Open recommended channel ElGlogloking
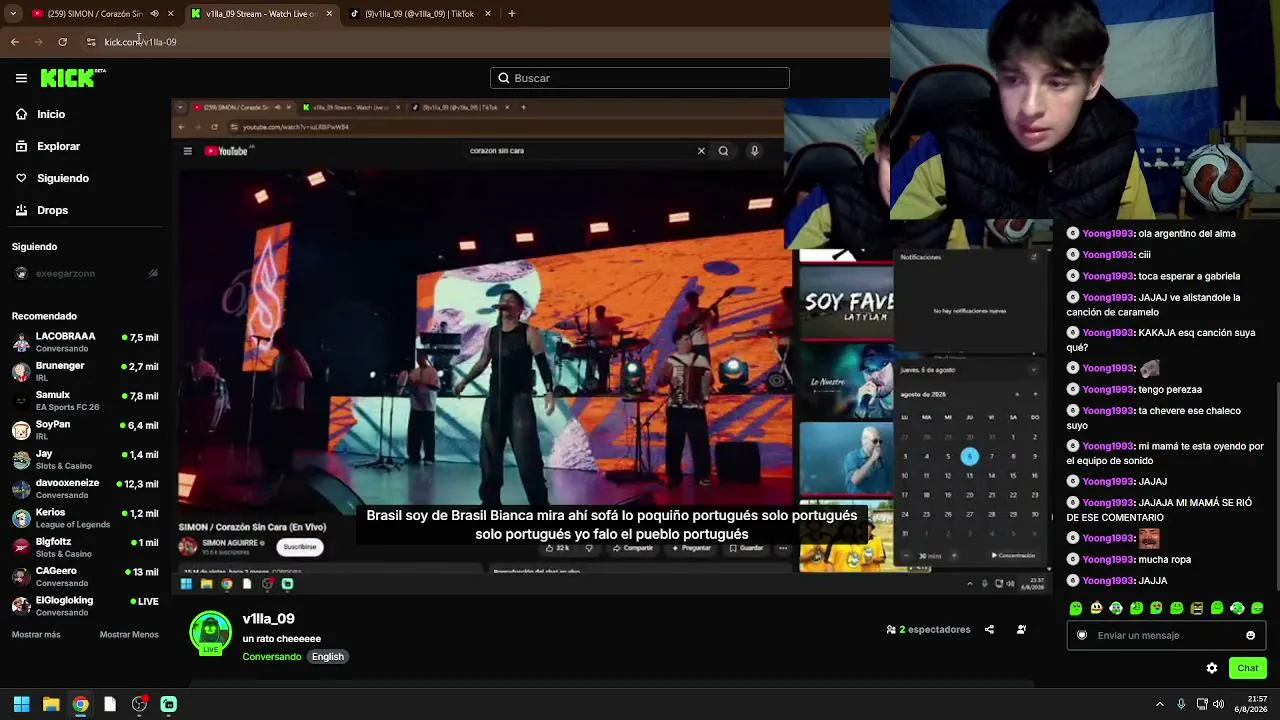The height and width of the screenshot is (720, 1280). click(x=85, y=606)
